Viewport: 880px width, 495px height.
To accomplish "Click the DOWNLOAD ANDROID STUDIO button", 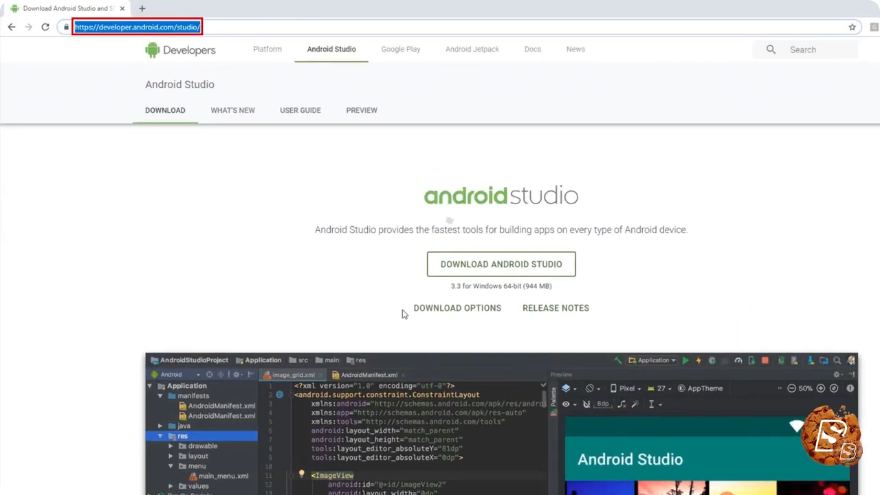I will coord(501,264).
